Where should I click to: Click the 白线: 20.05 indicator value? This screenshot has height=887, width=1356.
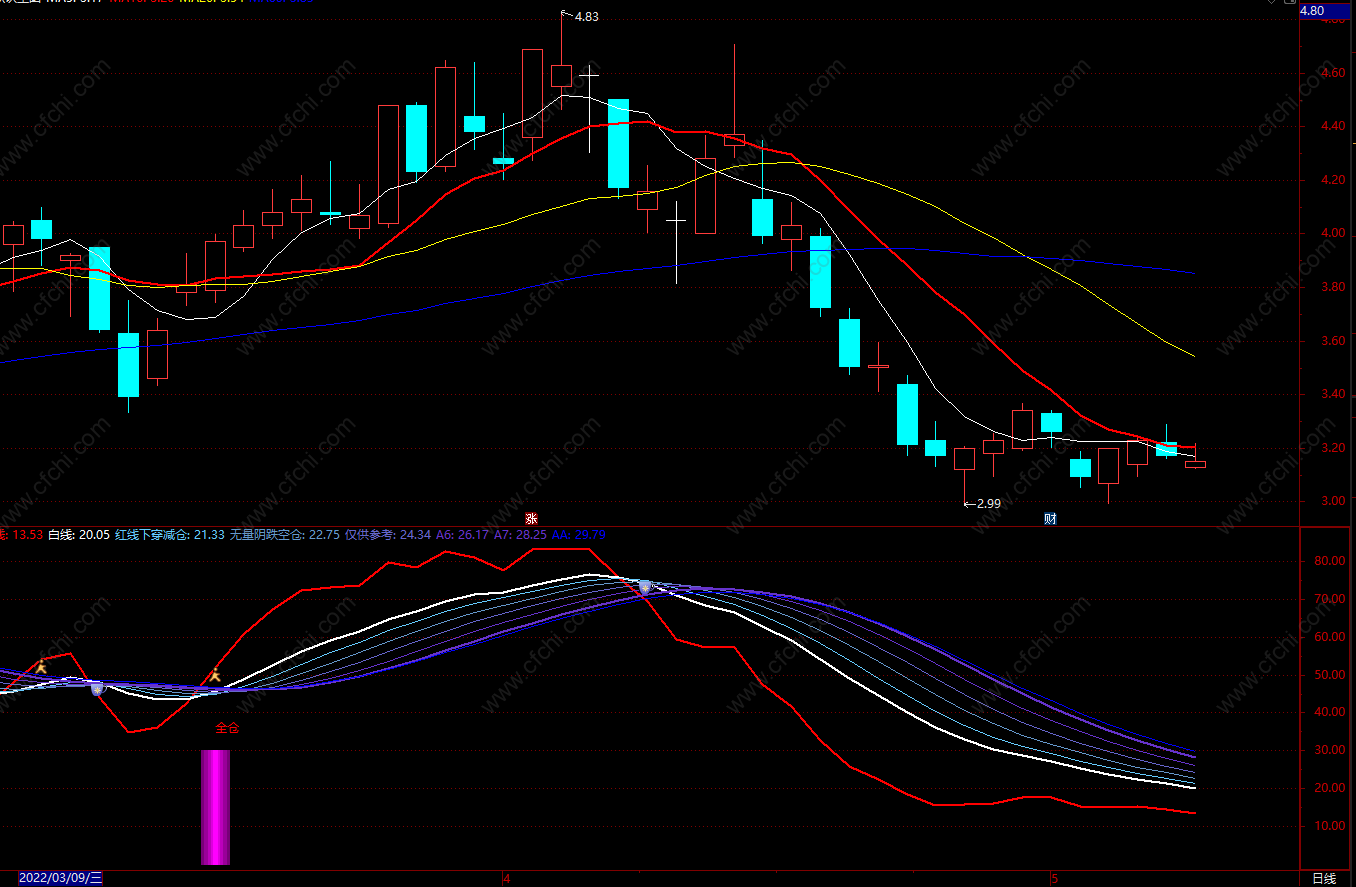coord(79,535)
